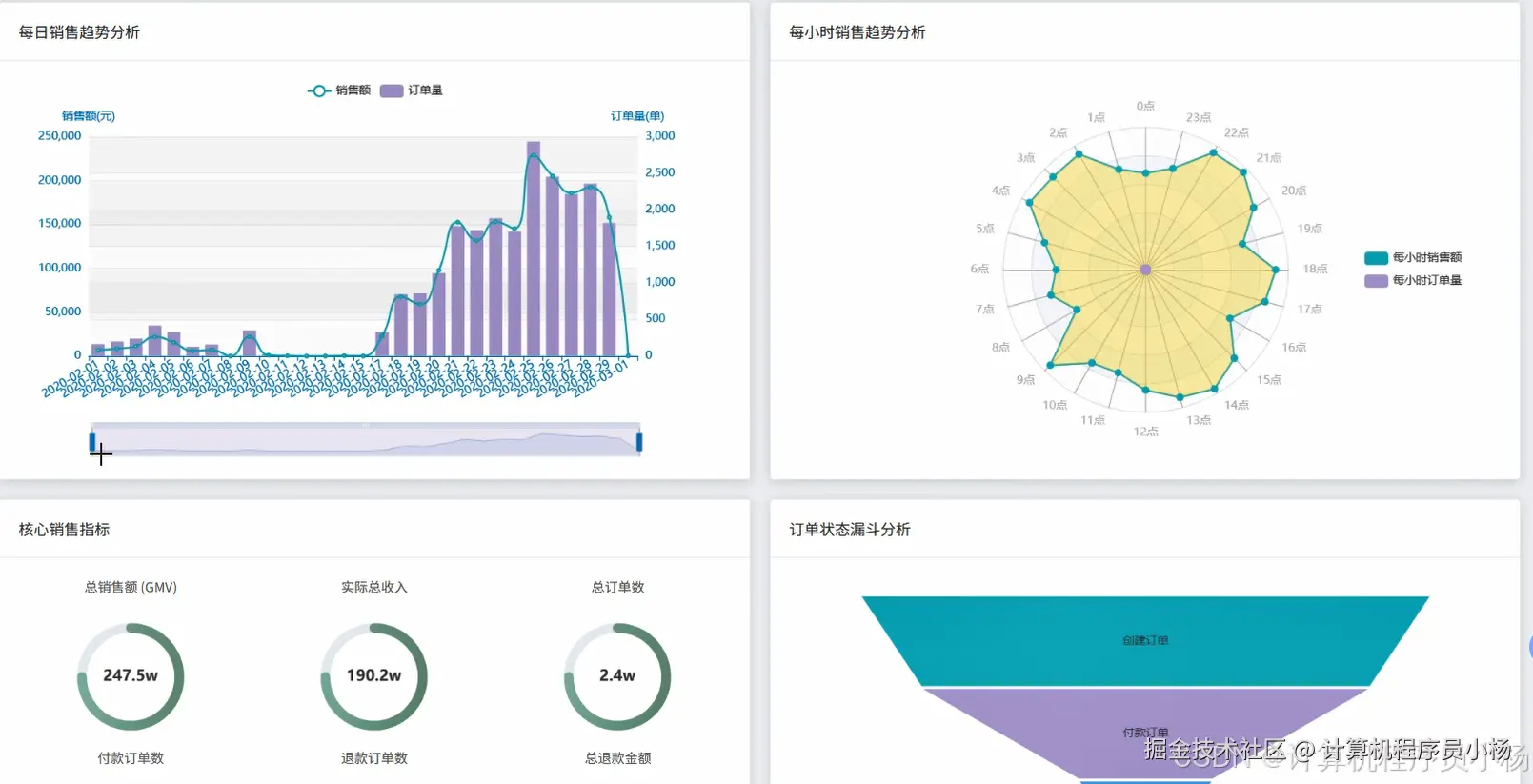Click the 12点 radar axis label
The width and height of the screenshot is (1533, 784).
1145,432
